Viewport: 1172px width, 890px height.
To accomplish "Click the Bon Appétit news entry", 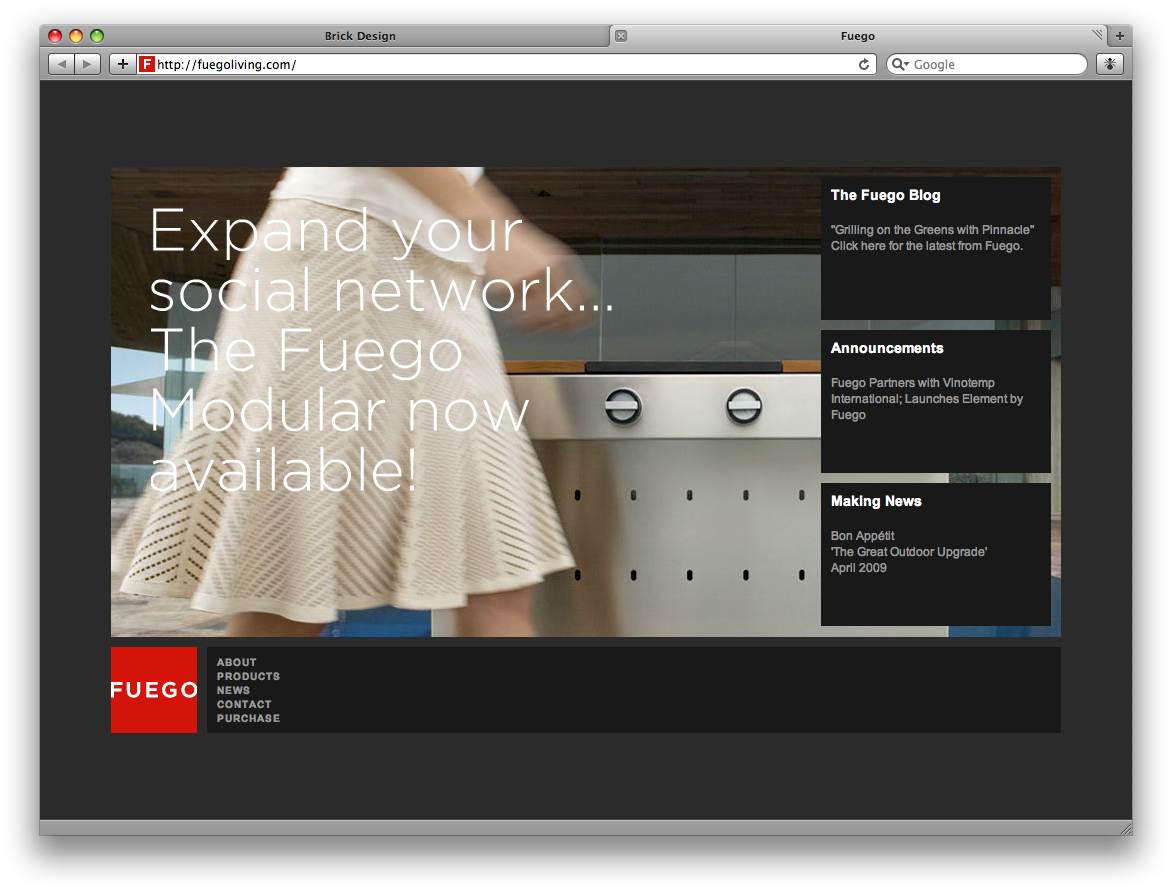I will [x=863, y=536].
